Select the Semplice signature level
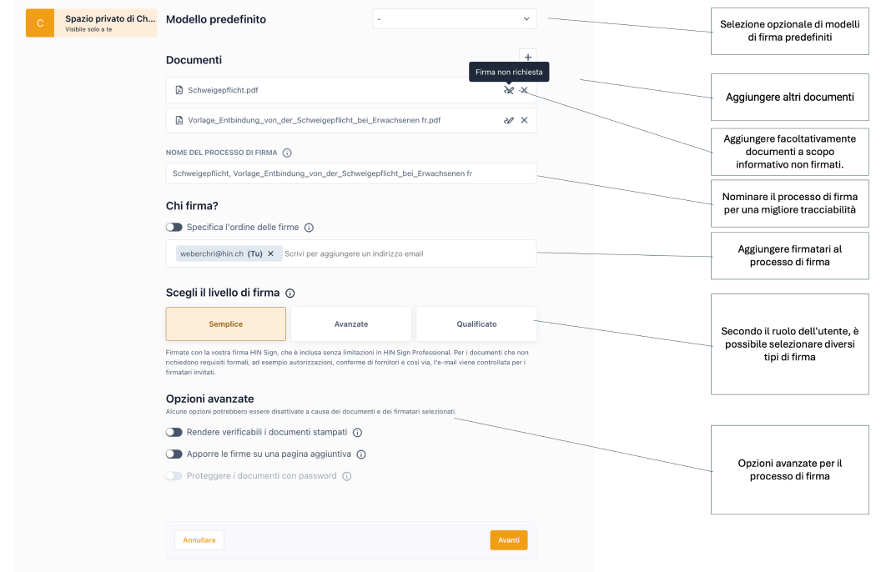The image size is (886, 572). pos(226,324)
